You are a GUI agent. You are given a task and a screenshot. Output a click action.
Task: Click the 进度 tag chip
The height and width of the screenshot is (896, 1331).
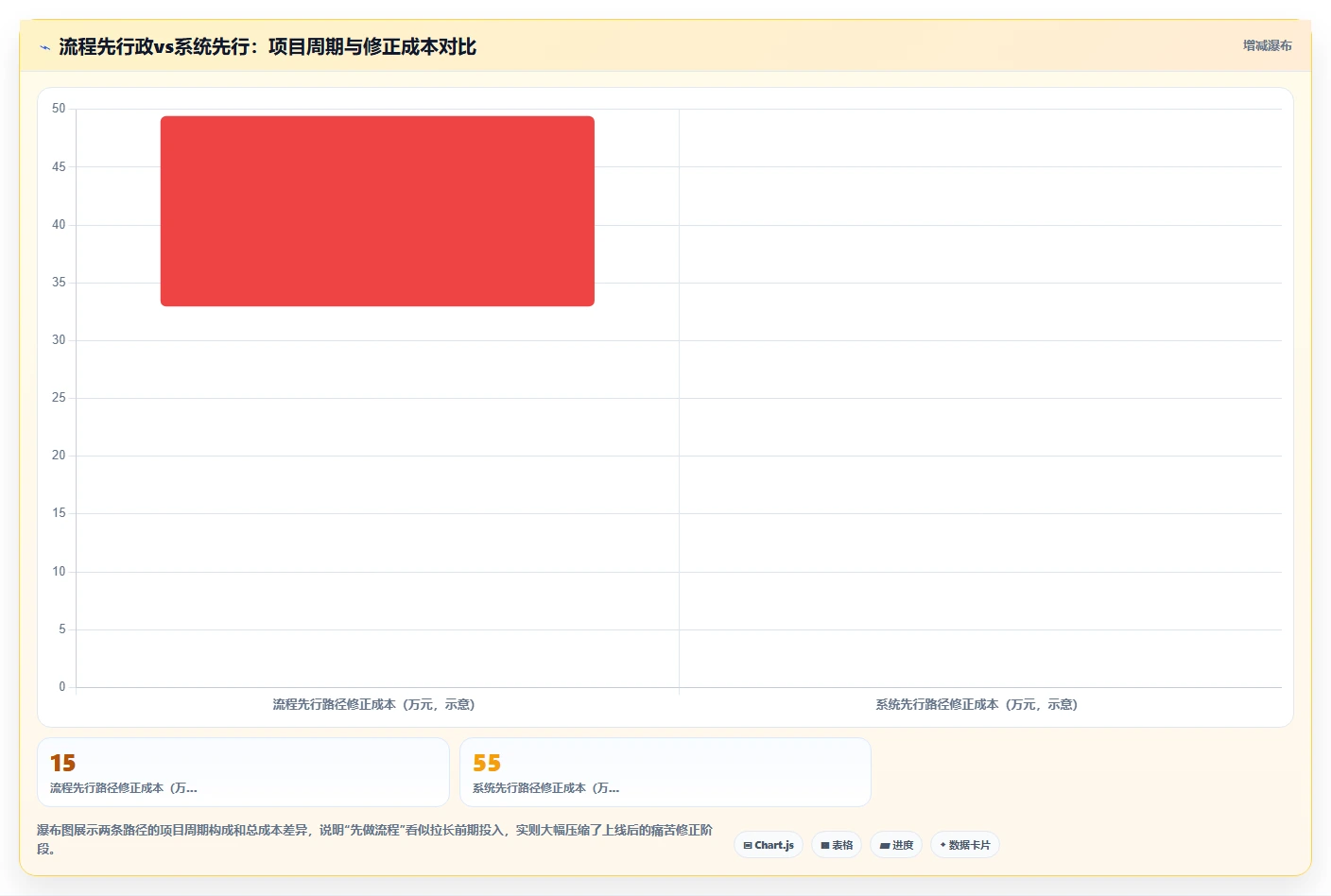[896, 845]
